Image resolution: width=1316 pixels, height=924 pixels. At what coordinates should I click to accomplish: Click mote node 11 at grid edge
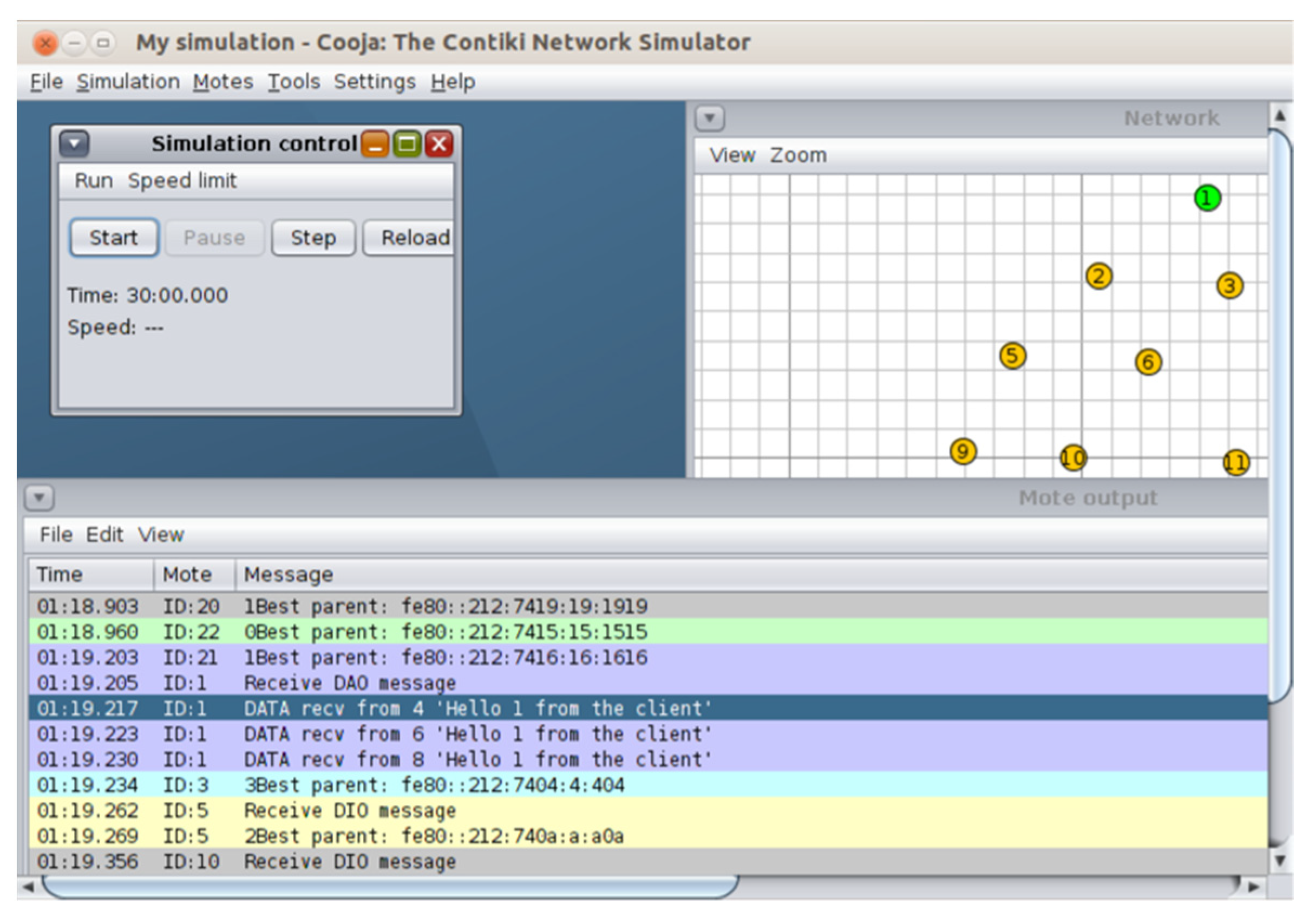point(1236,462)
